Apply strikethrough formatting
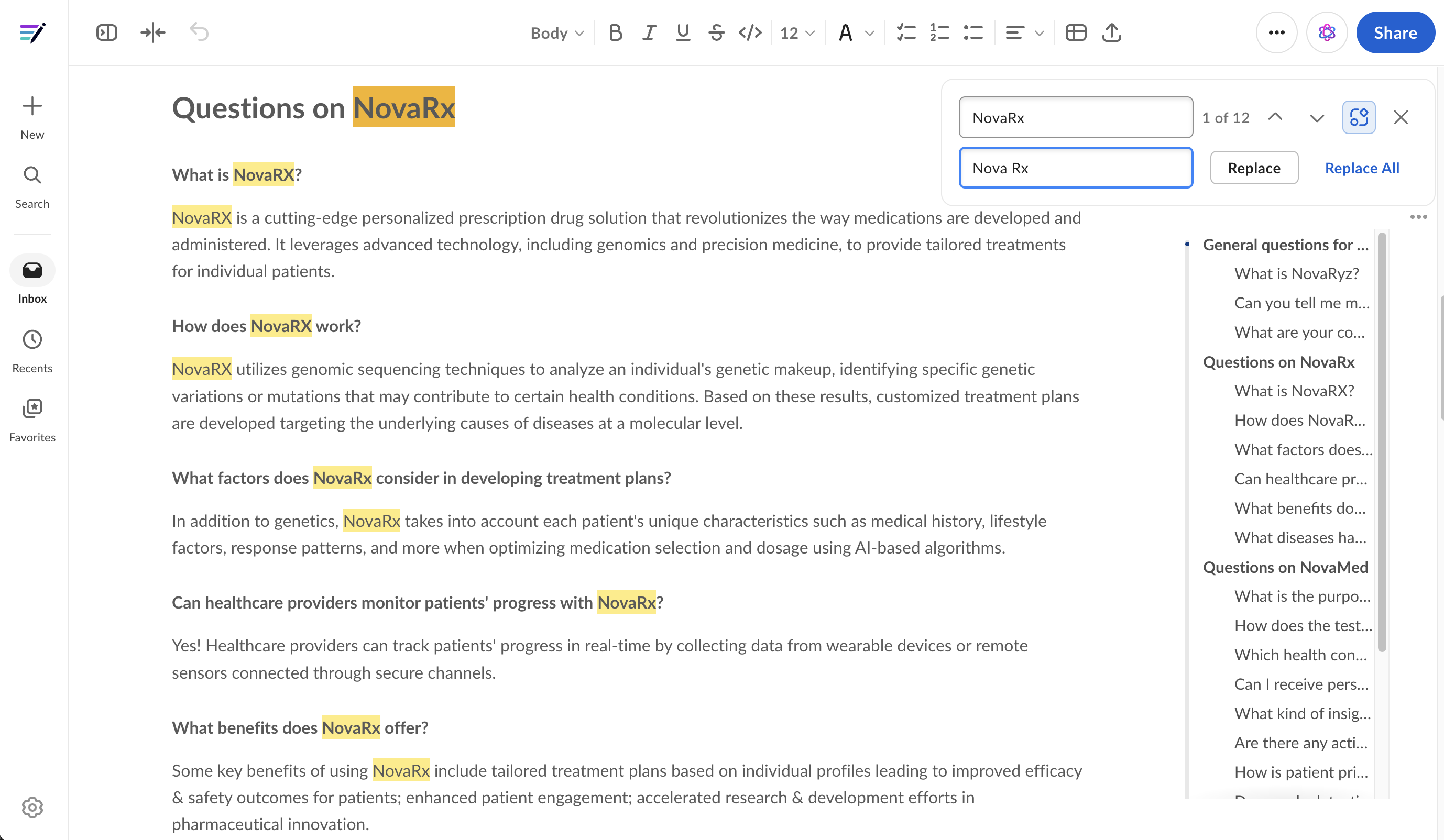Screen dimensions: 1444x840 pyautogui.click(x=716, y=32)
